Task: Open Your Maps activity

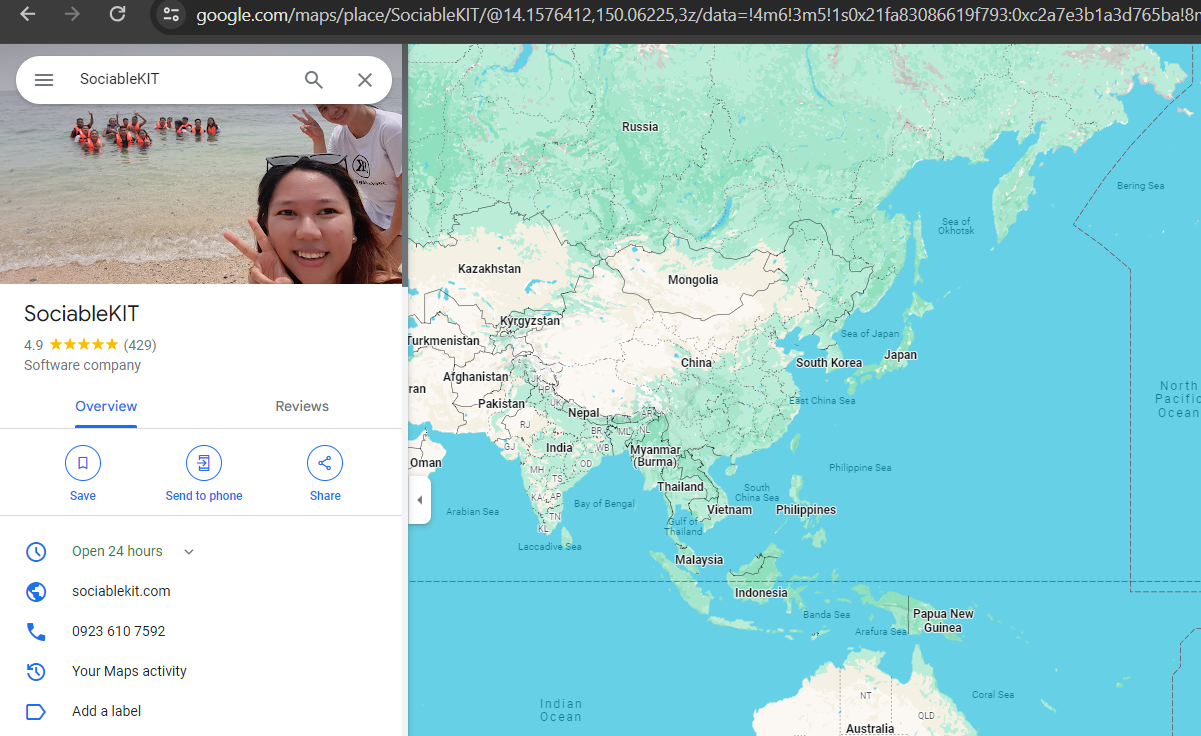Action: 129,671
